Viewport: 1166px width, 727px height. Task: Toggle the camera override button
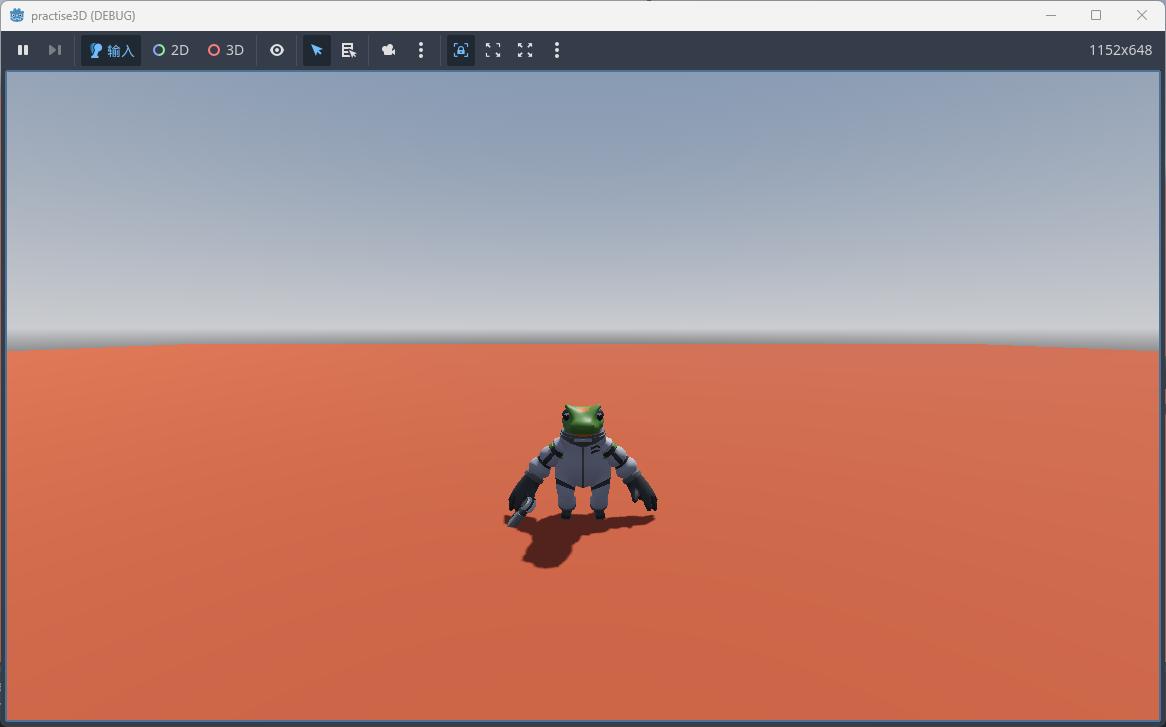pyautogui.click(x=388, y=50)
